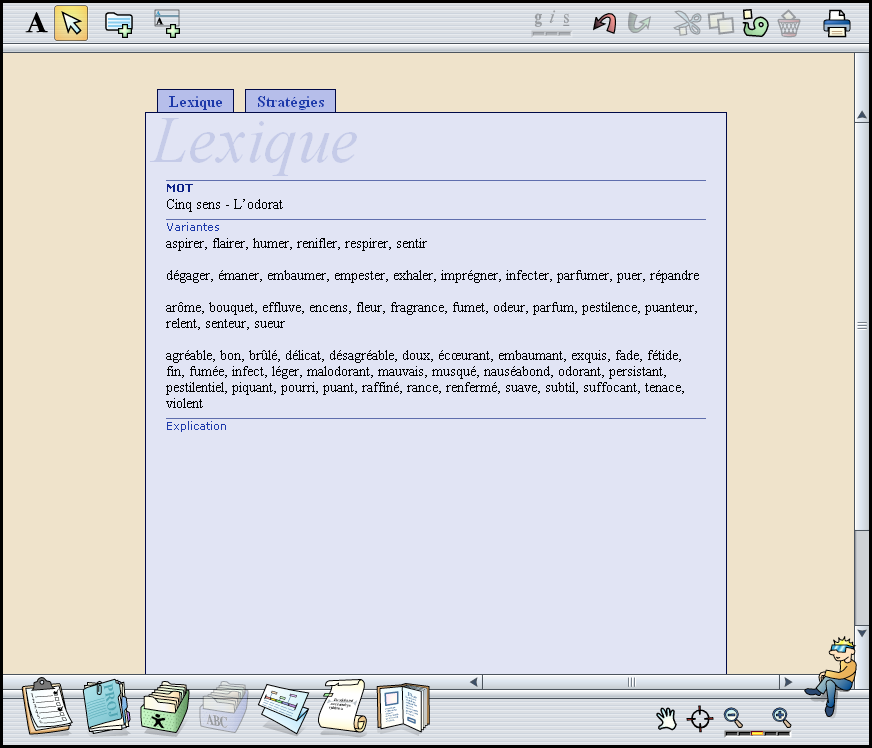Zoom out with minus magnifier
The height and width of the screenshot is (748, 872).
coord(734,717)
